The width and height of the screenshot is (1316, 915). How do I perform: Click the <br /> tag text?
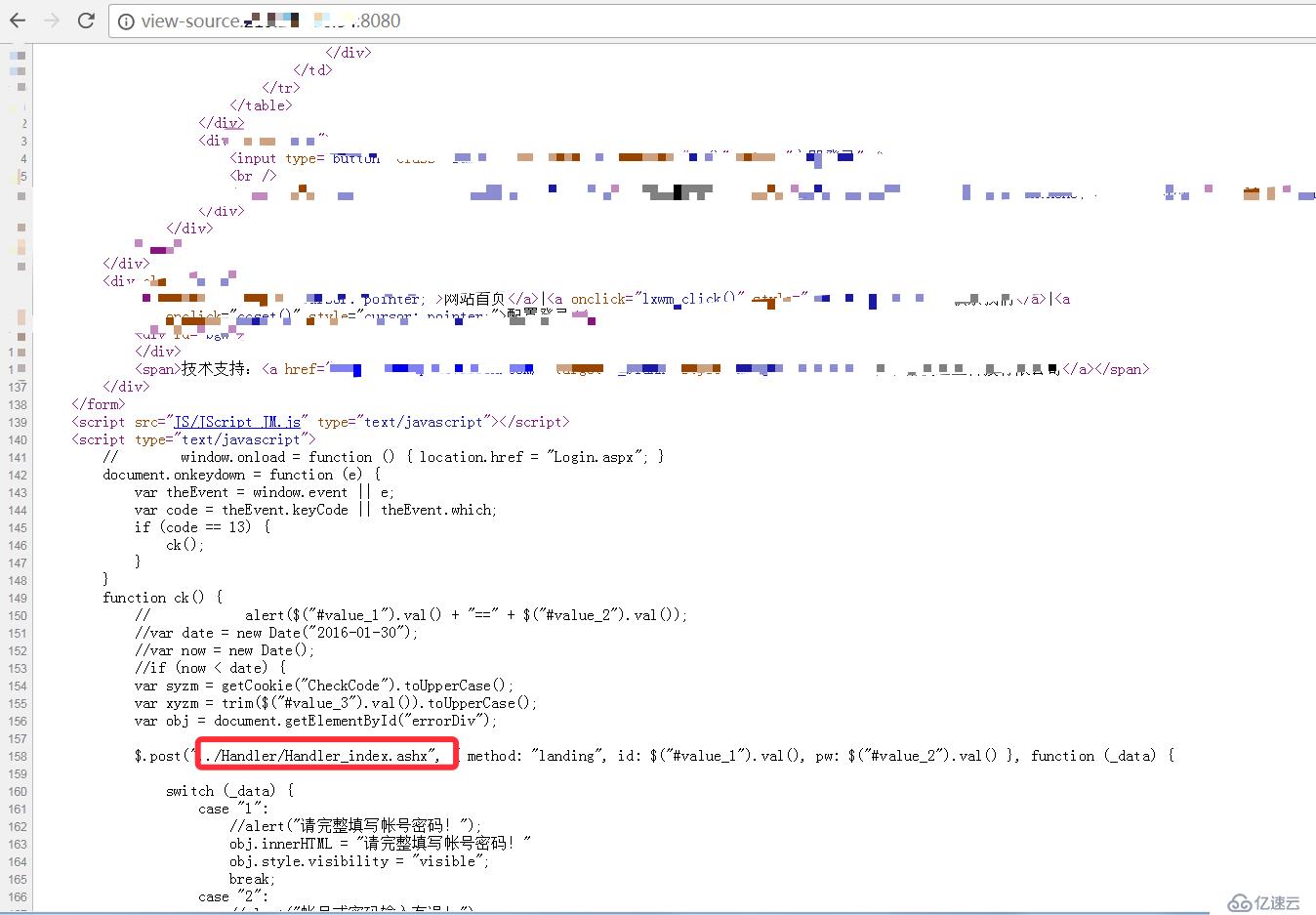[x=253, y=176]
